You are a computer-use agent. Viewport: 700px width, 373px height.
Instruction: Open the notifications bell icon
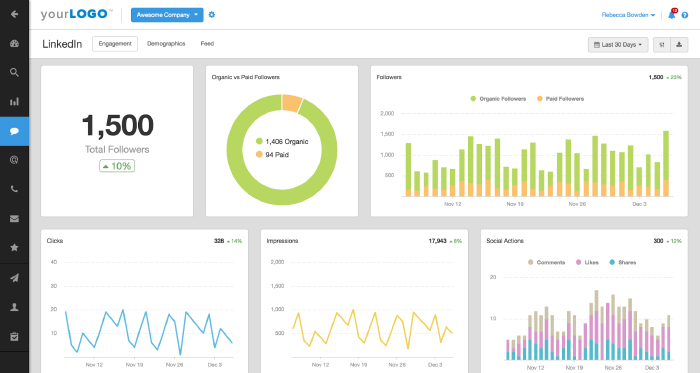[671, 15]
